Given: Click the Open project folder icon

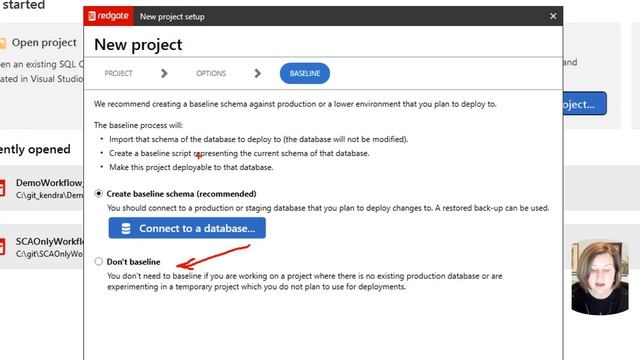Looking at the screenshot, I should pos(3,43).
